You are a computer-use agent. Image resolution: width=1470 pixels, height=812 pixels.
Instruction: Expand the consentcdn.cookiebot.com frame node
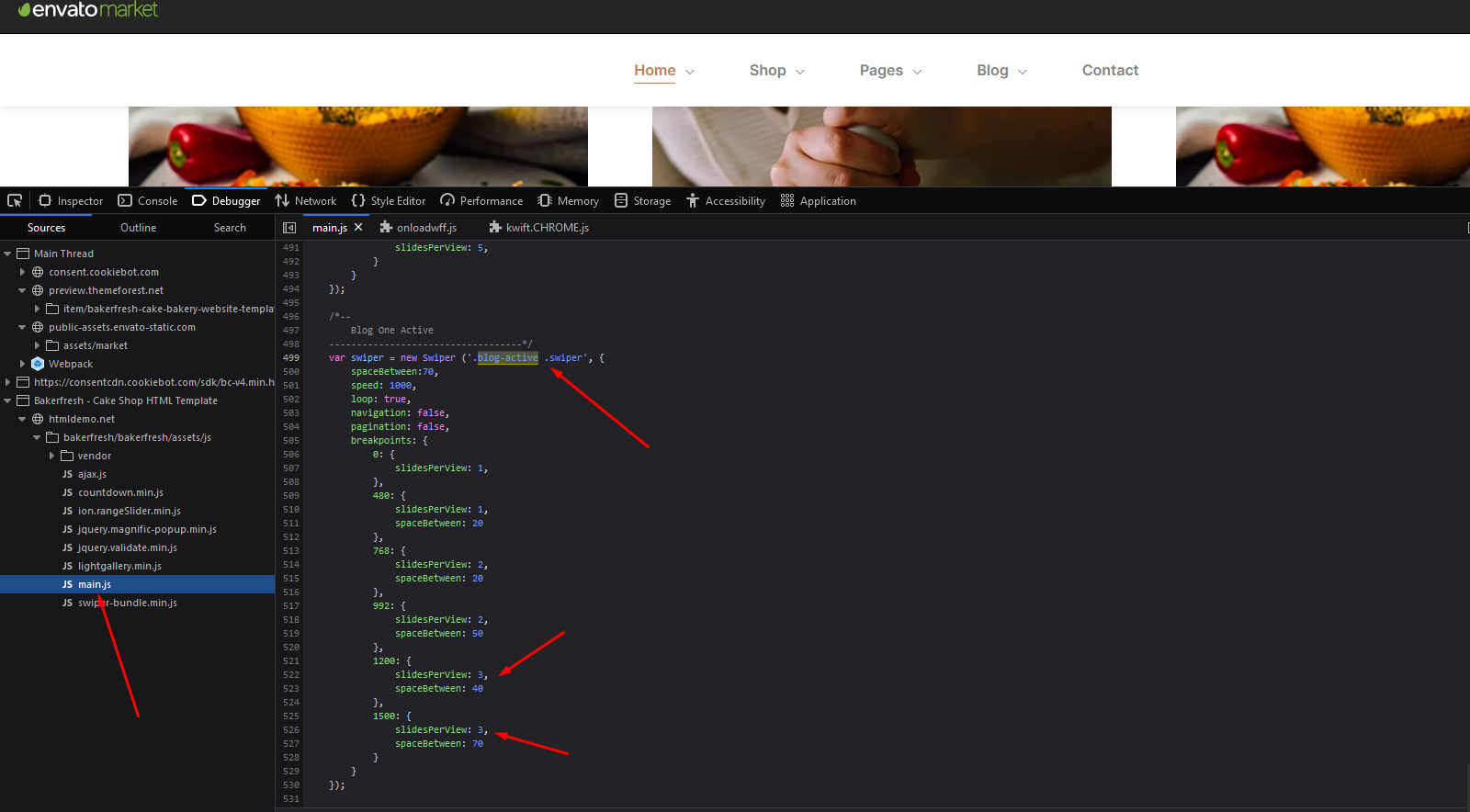[x=7, y=382]
